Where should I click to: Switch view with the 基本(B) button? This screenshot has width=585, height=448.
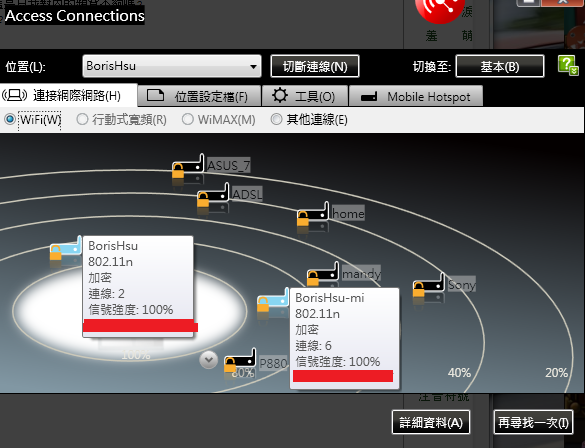pyautogui.click(x=500, y=66)
